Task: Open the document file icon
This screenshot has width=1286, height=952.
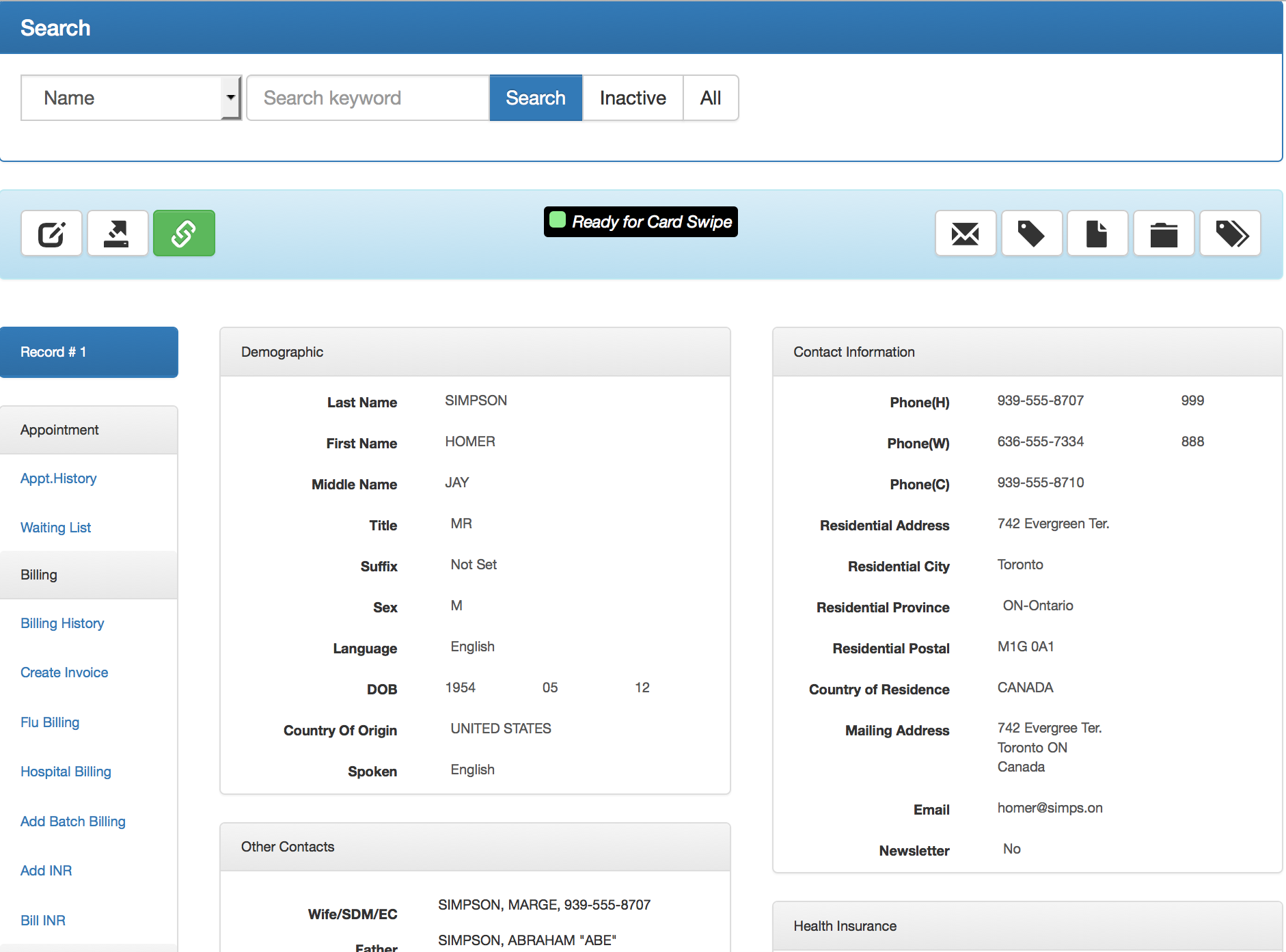Action: tap(1097, 234)
